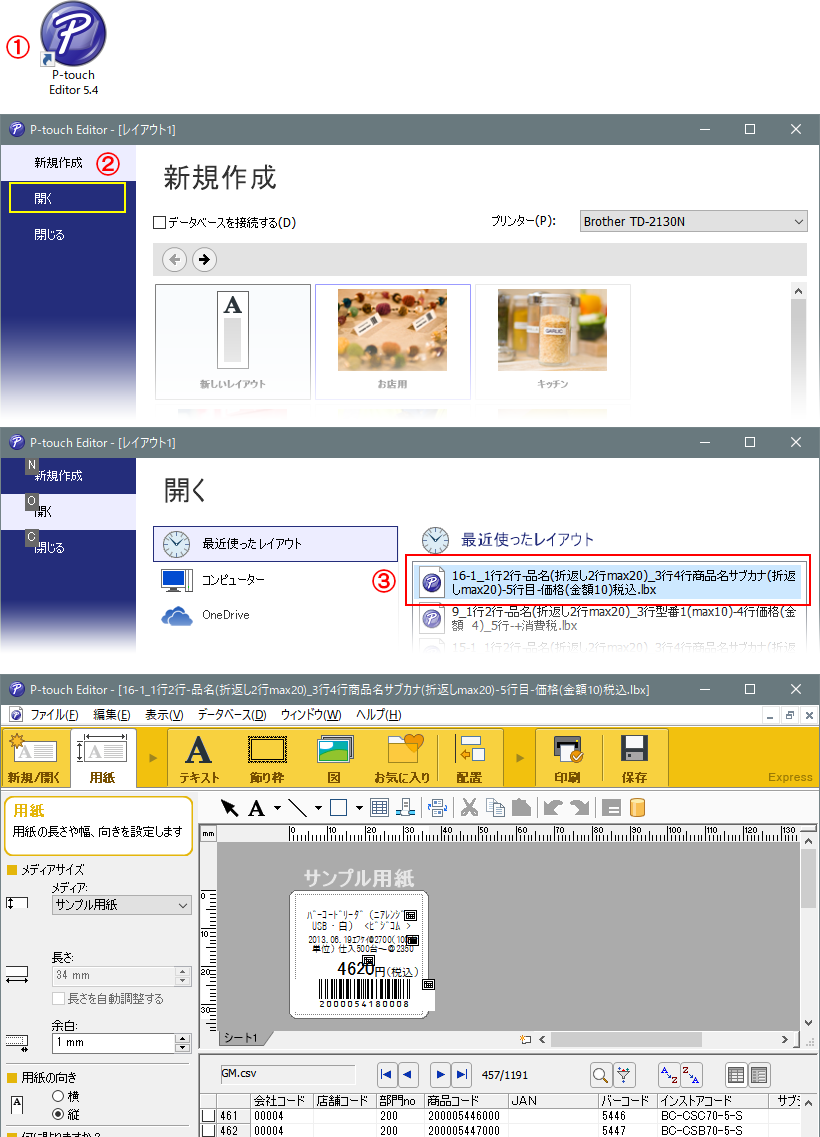Expand the ribbon arrow after 用紙 tab

[x=152, y=758]
